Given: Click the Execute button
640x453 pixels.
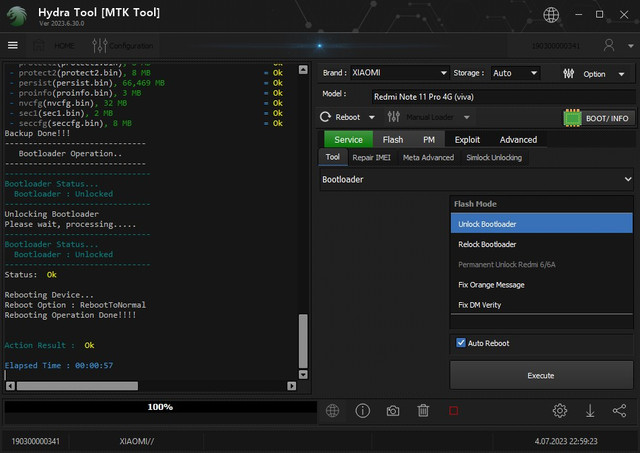Looking at the screenshot, I should pyautogui.click(x=541, y=375).
